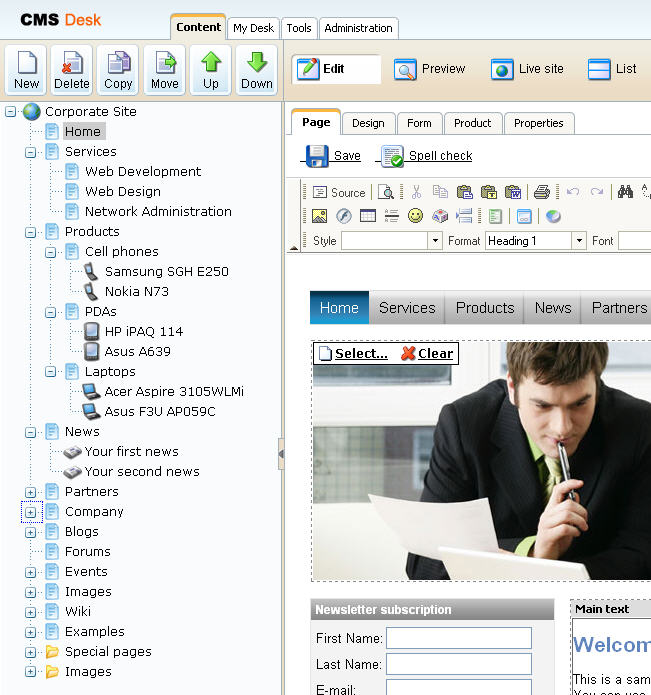
Task: Click the Insert Table icon
Action: 368,216
